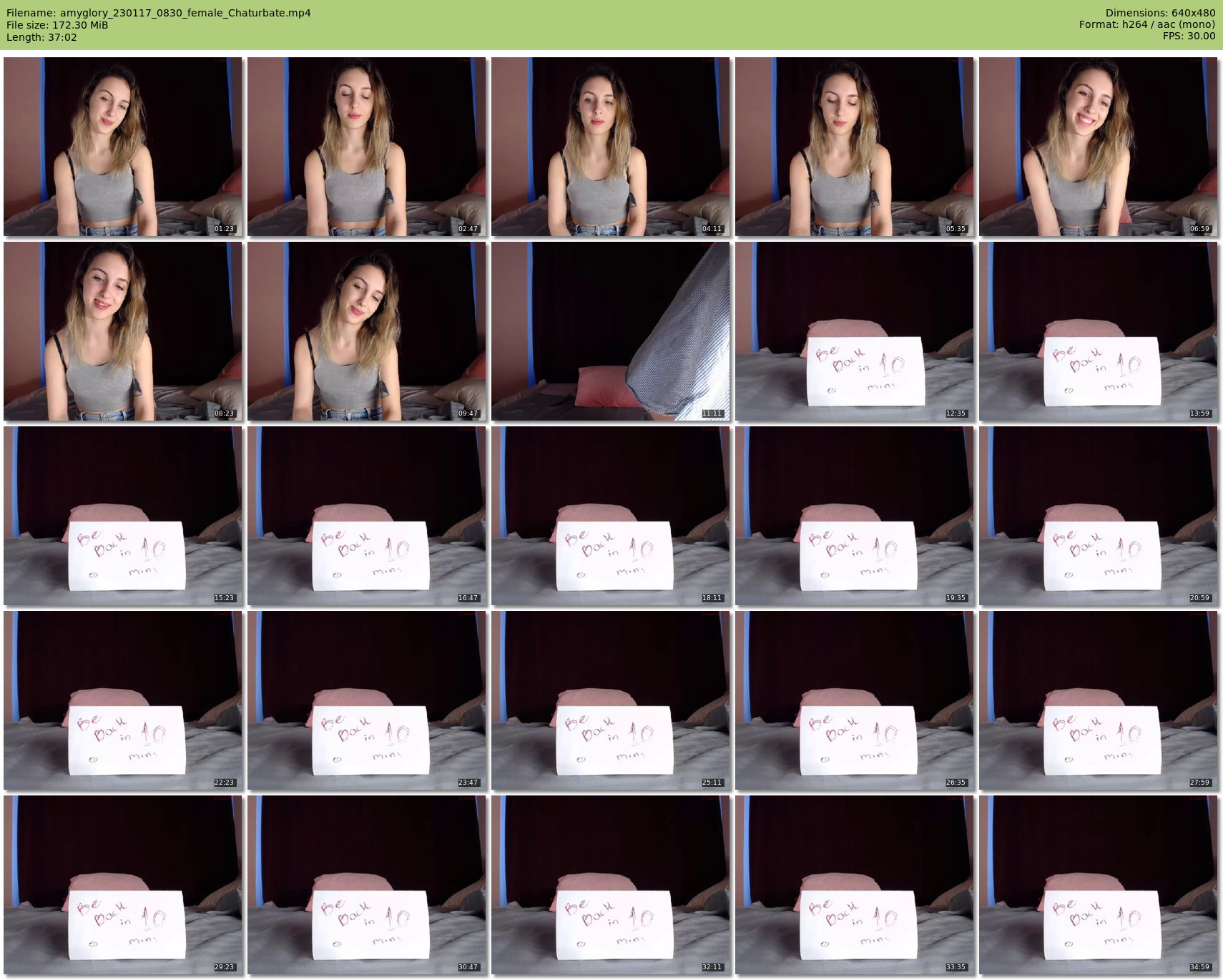Click the thumbnail timestamped 06:59
This screenshot has width=1223, height=980.
pyautogui.click(x=1099, y=147)
